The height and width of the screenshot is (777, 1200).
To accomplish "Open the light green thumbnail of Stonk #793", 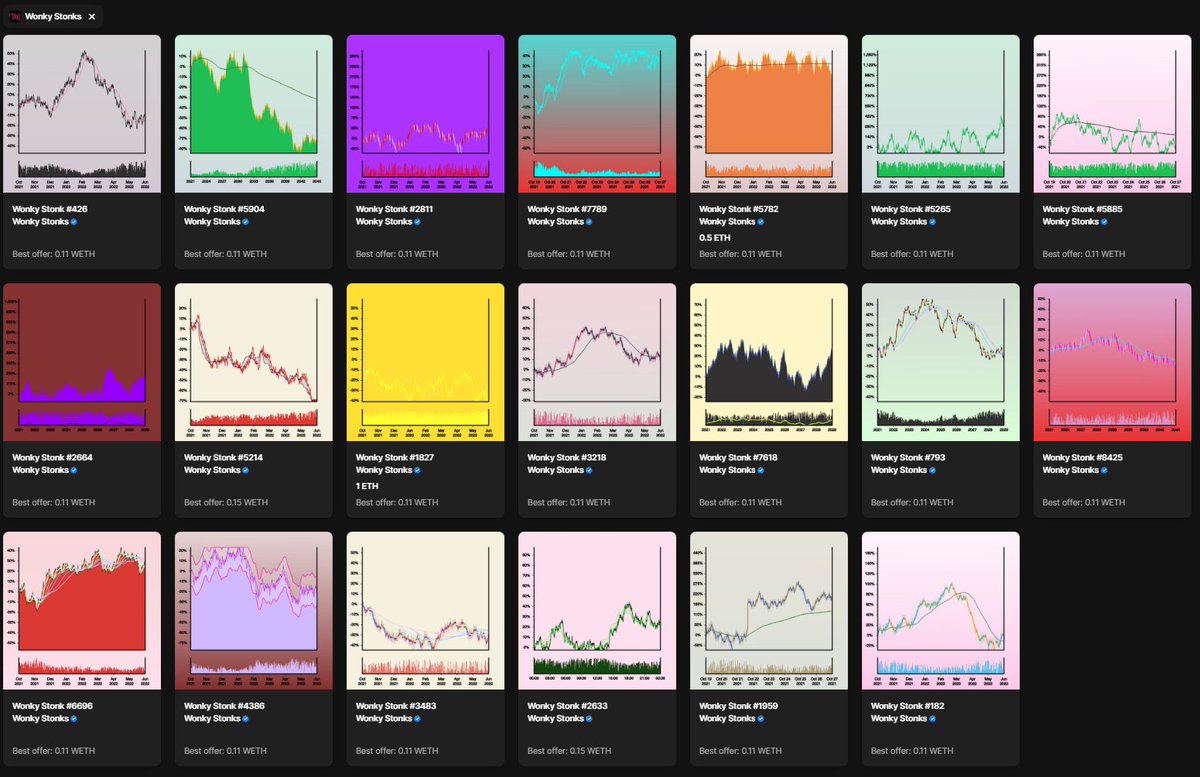I will click(x=942, y=362).
